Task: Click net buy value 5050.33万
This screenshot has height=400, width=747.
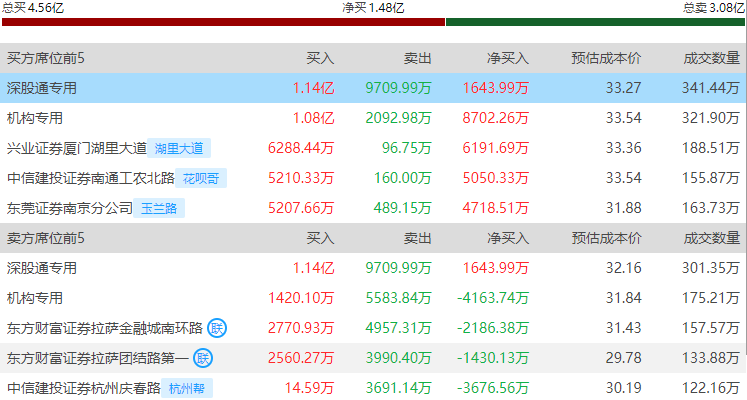Action: coord(495,178)
